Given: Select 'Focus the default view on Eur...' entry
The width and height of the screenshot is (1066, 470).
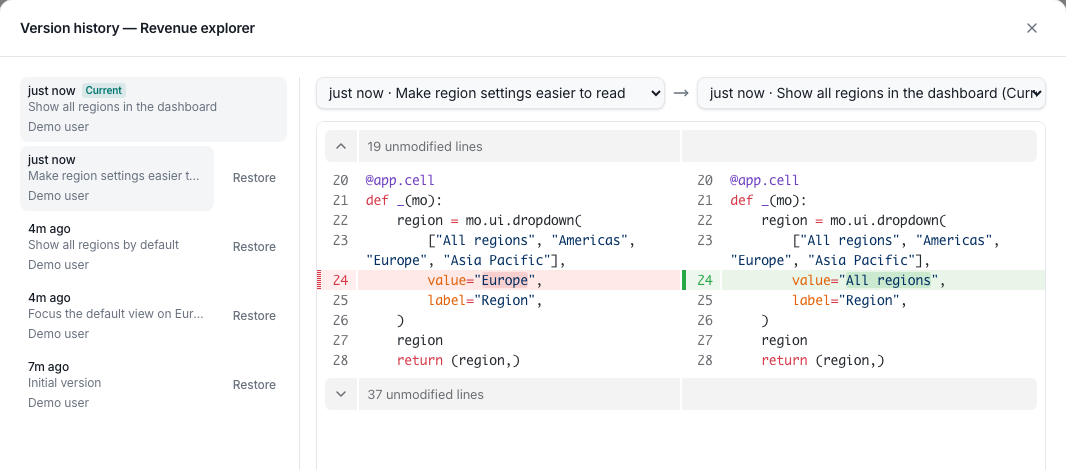Looking at the screenshot, I should coord(117,316).
